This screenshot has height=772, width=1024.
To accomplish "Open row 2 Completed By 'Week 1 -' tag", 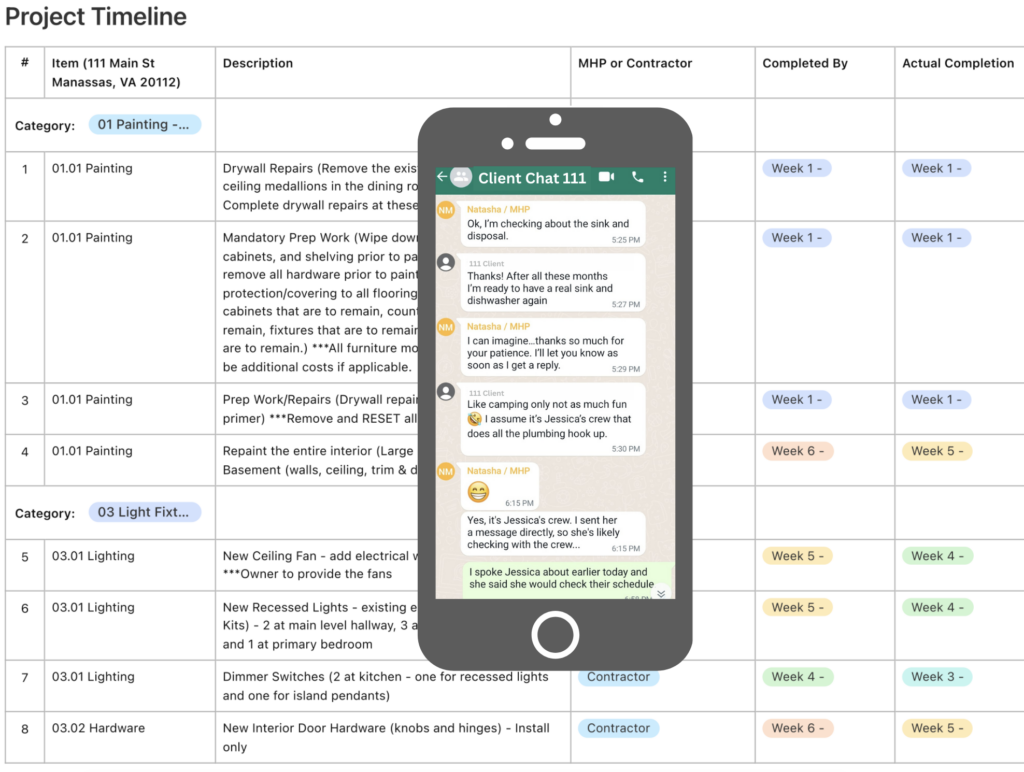I will pos(797,238).
